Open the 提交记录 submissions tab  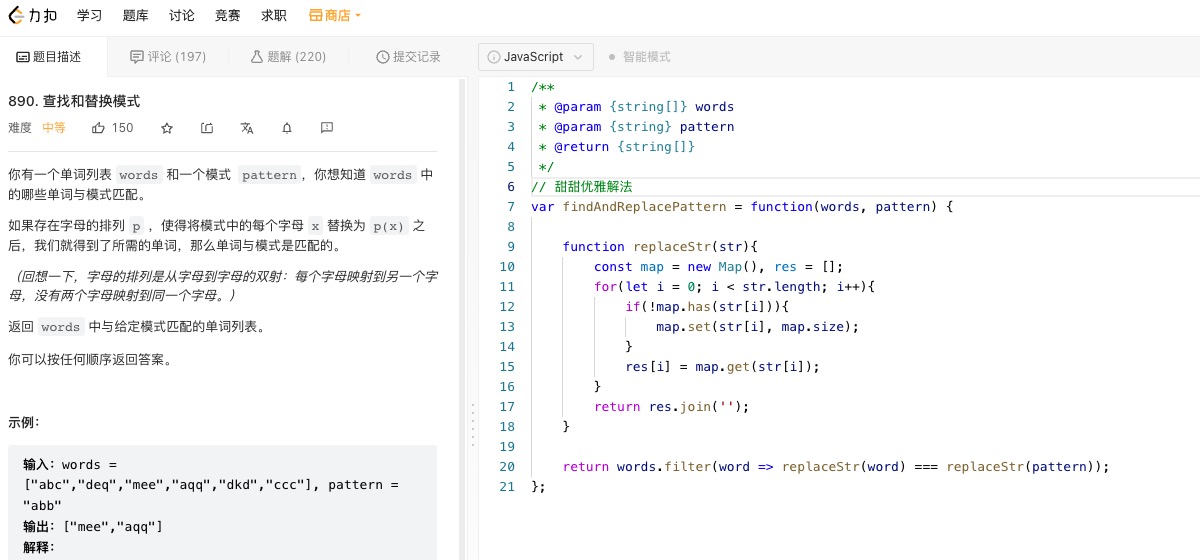[x=408, y=57]
